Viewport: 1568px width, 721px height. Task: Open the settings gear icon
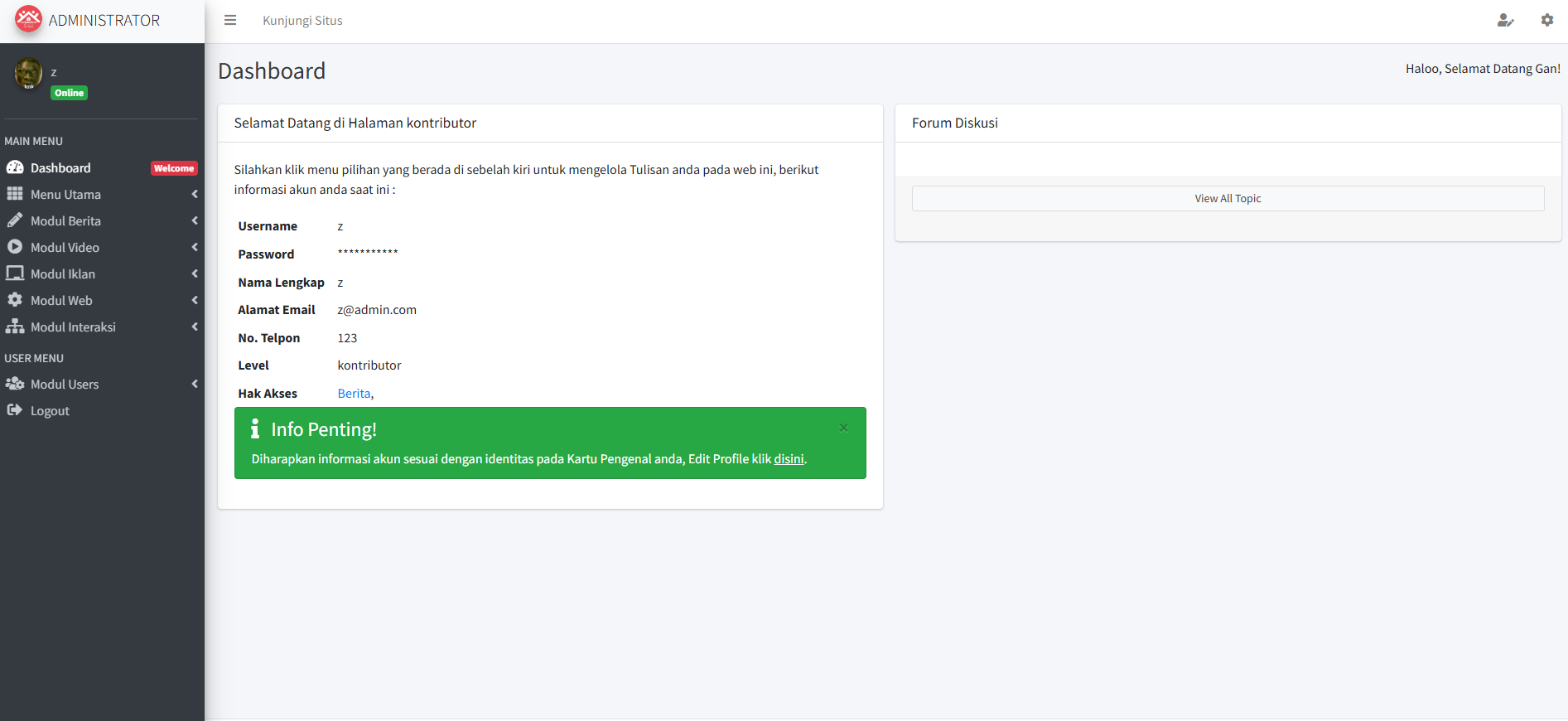coord(1547,20)
